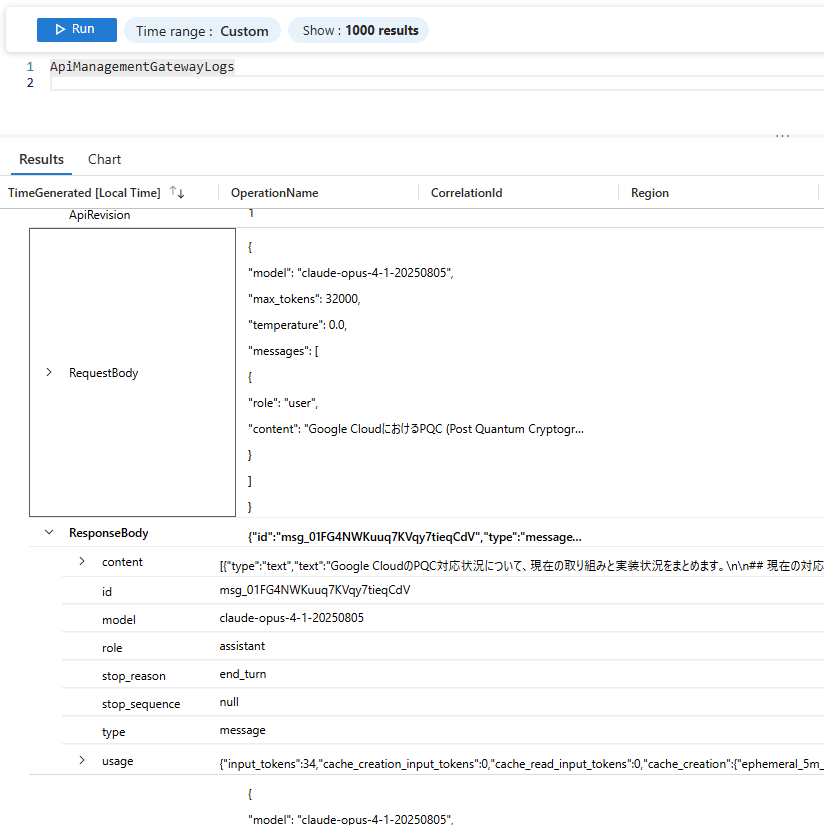Click the Run query button

click(76, 30)
